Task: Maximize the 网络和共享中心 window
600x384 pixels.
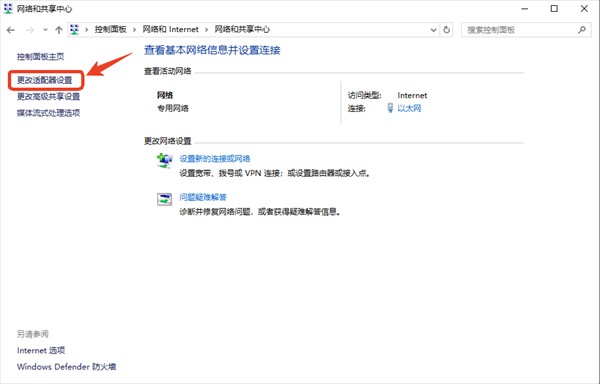Action: (554, 9)
